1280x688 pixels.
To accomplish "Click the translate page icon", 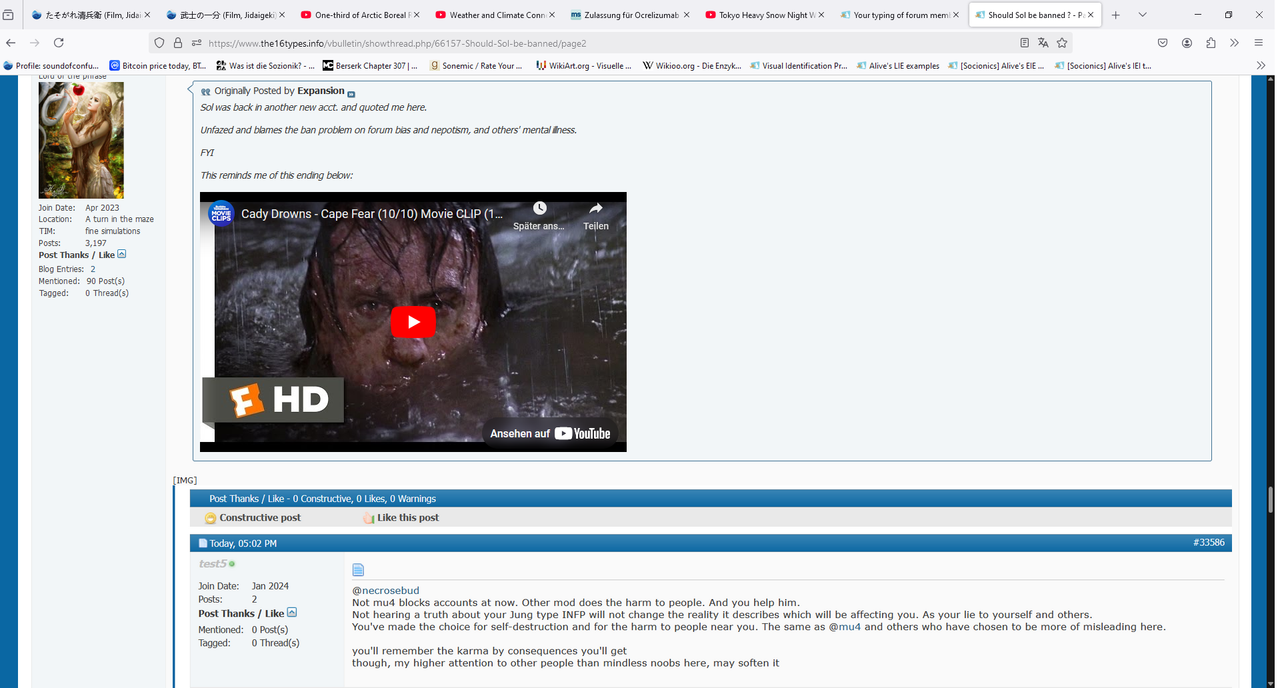I will (1043, 43).
